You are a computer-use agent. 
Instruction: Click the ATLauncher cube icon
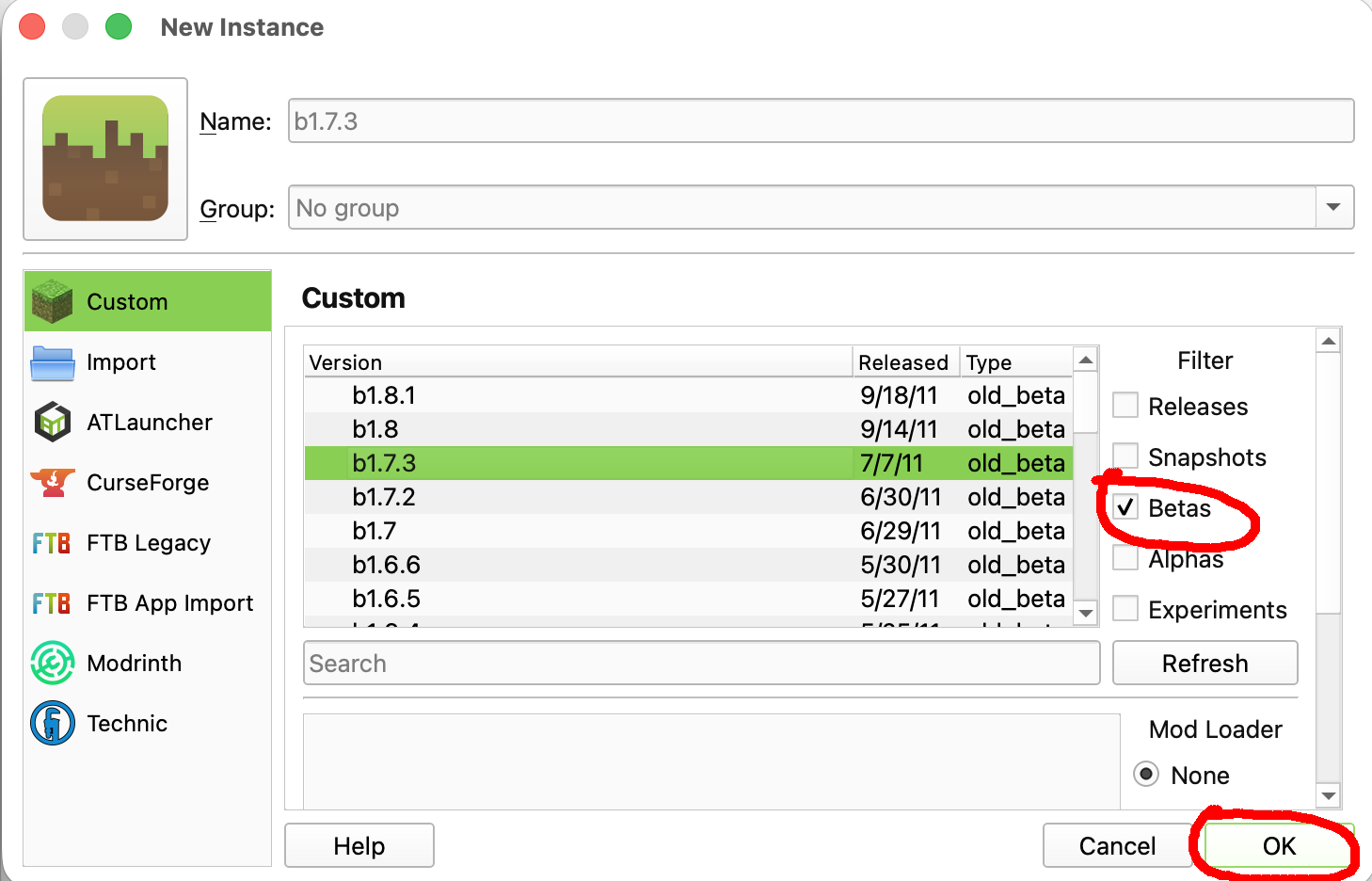pyautogui.click(x=52, y=422)
